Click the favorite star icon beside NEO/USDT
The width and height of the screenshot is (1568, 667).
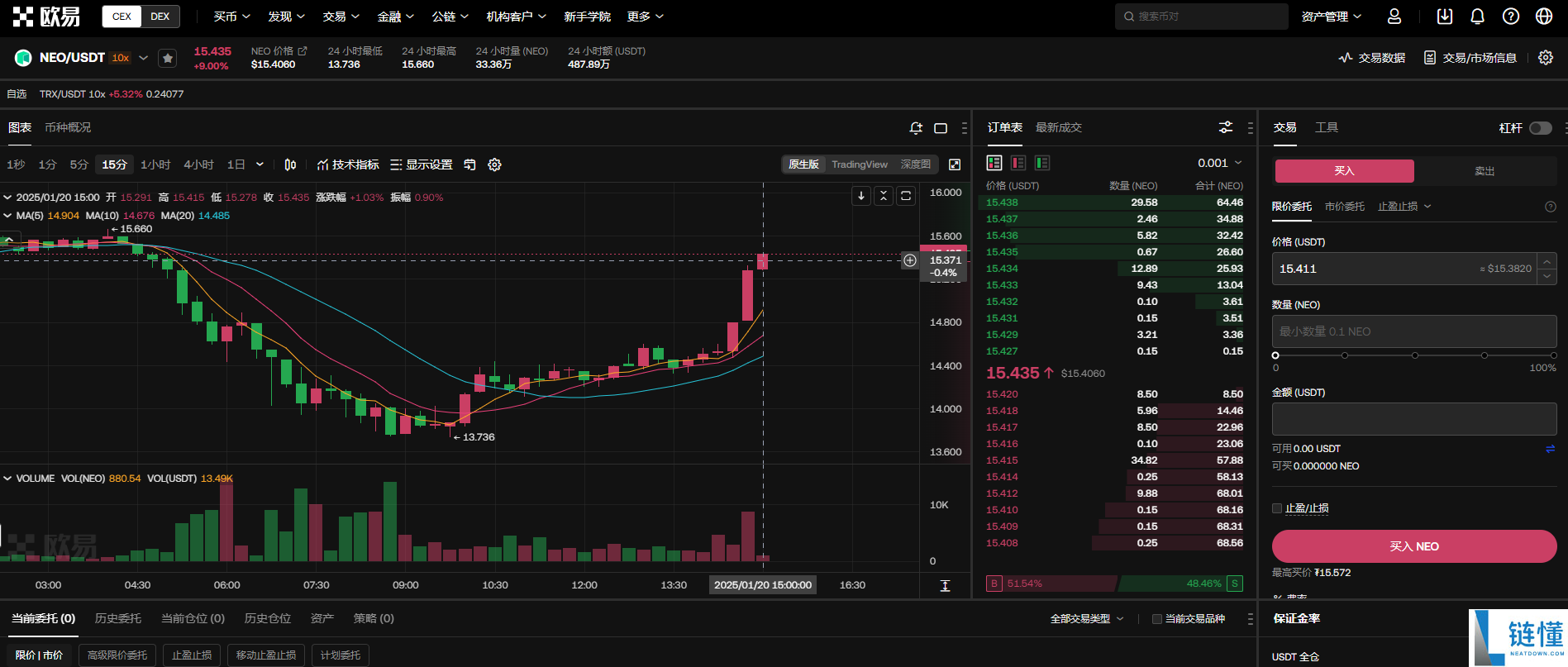click(x=168, y=58)
